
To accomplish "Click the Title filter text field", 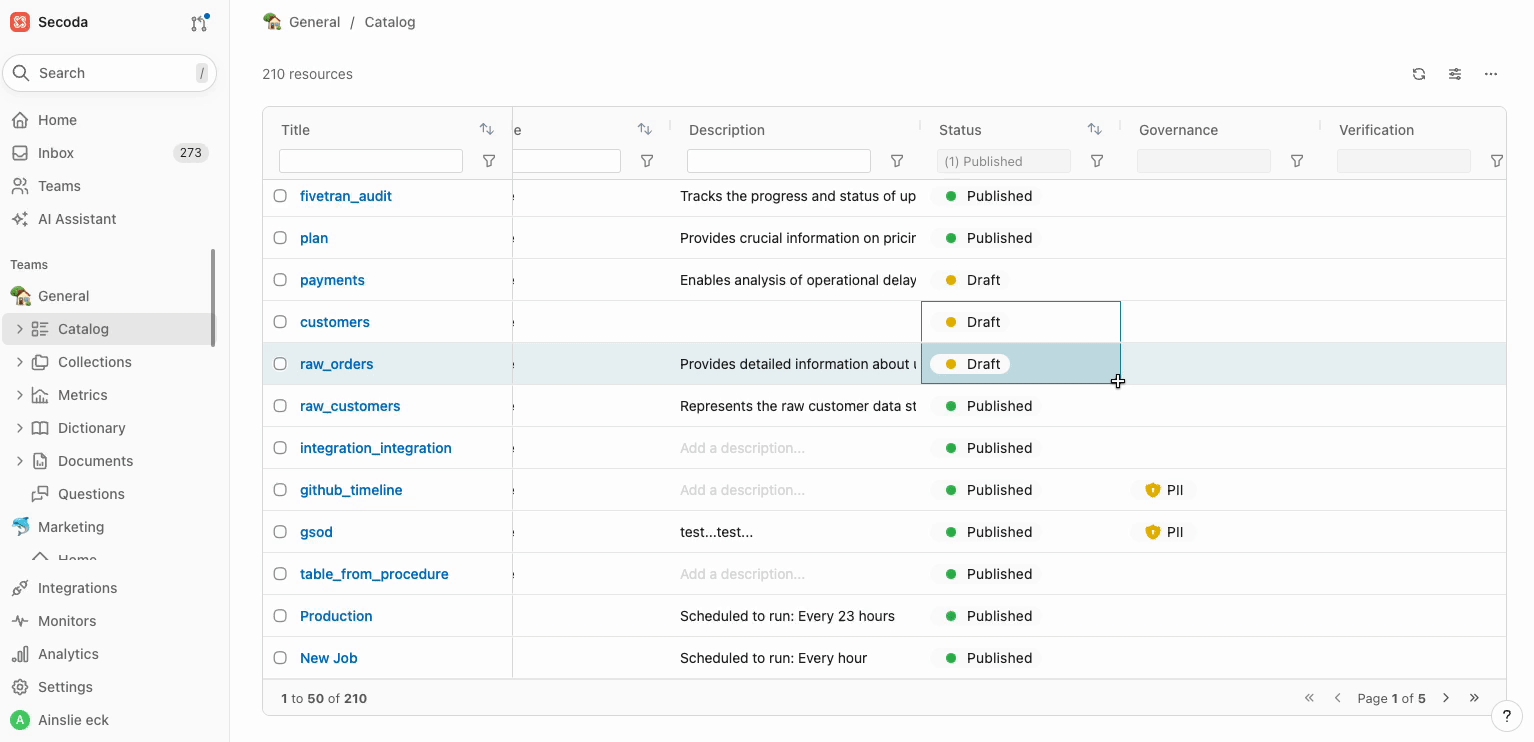I will [x=370, y=161].
